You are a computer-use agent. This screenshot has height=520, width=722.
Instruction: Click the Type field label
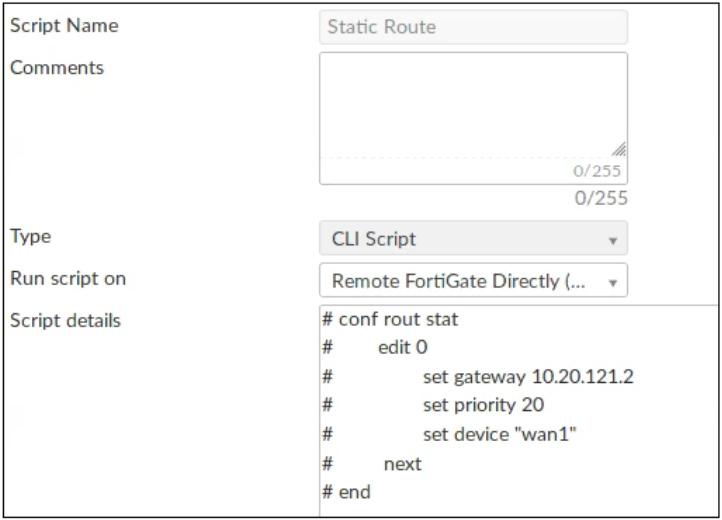[28, 238]
